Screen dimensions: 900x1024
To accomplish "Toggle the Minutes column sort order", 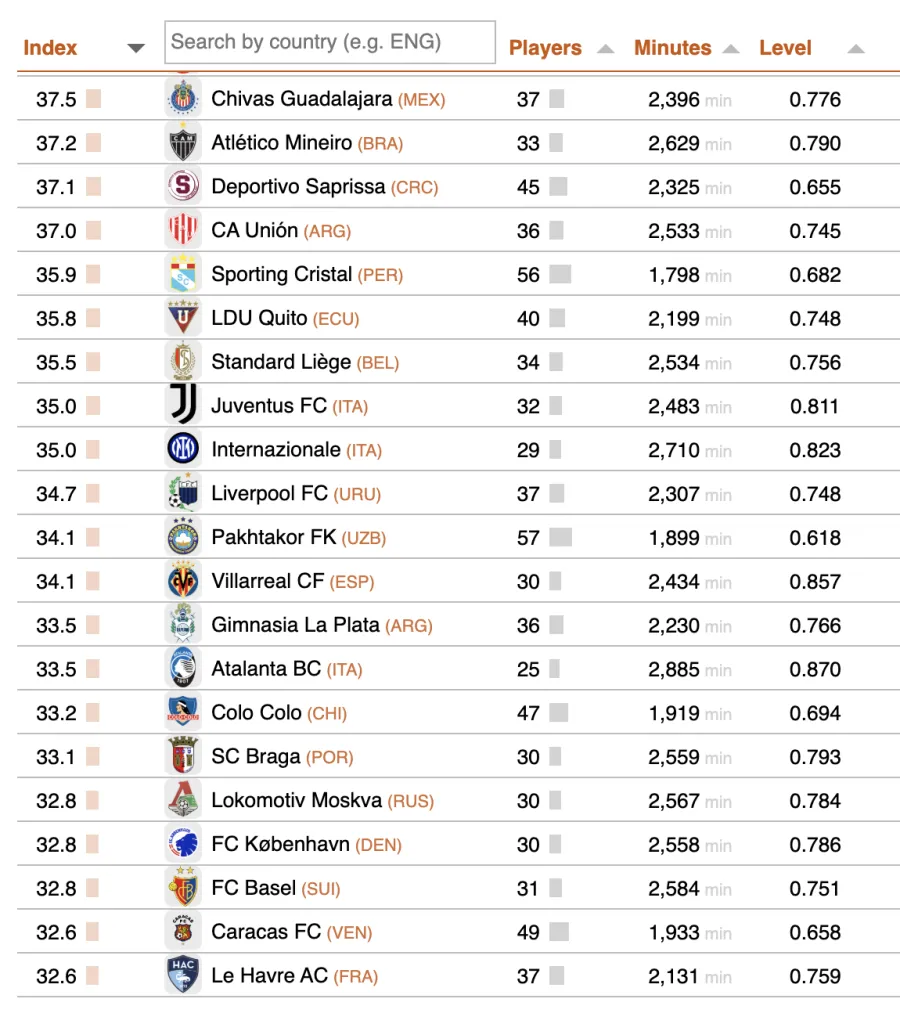I will pos(730,47).
